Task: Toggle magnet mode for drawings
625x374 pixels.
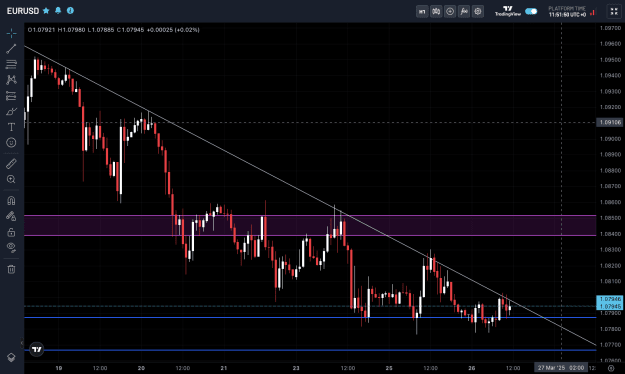Action: (11, 201)
